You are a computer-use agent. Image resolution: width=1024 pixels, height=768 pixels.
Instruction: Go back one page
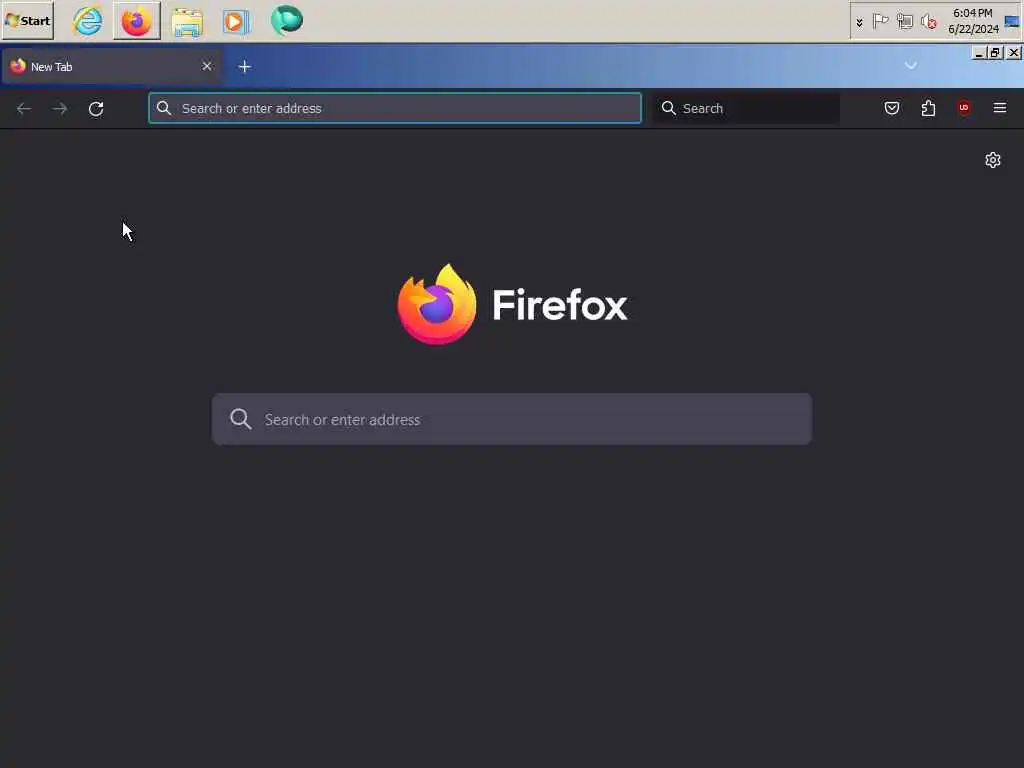(x=24, y=108)
